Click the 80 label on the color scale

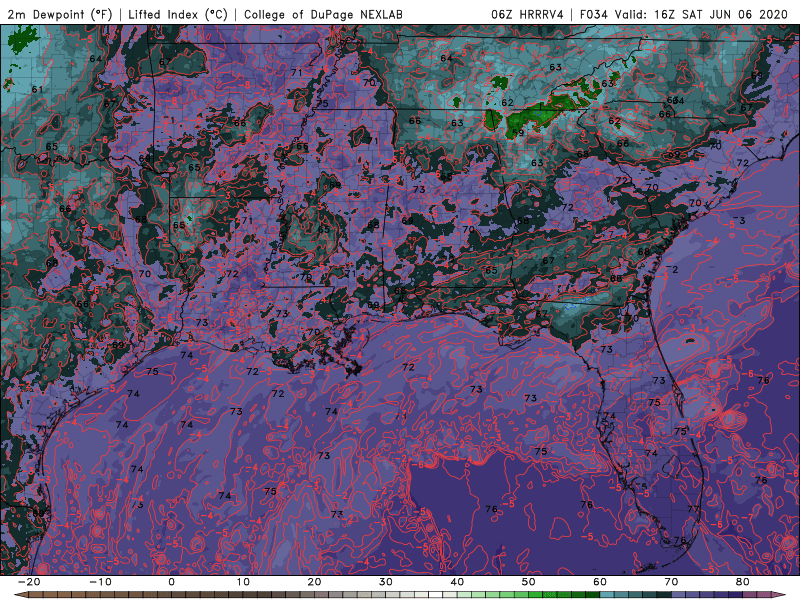tap(743, 582)
